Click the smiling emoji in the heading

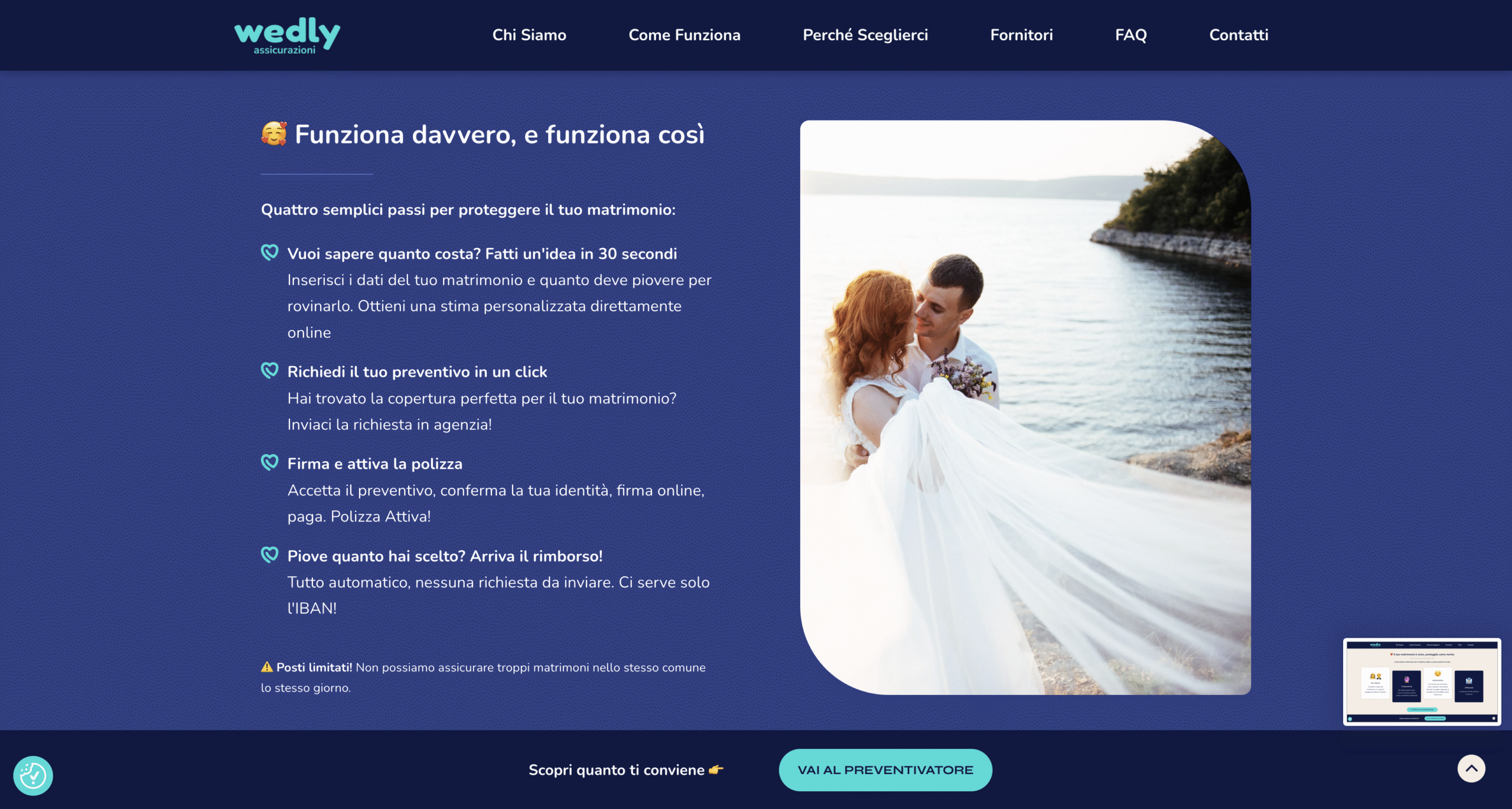coord(274,133)
